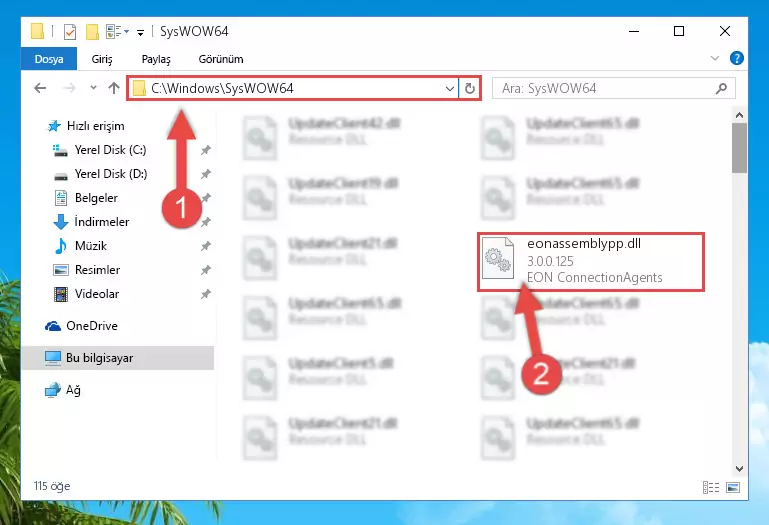The image size is (769, 525).
Task: Go forward with the right arrow button
Action: (70, 88)
